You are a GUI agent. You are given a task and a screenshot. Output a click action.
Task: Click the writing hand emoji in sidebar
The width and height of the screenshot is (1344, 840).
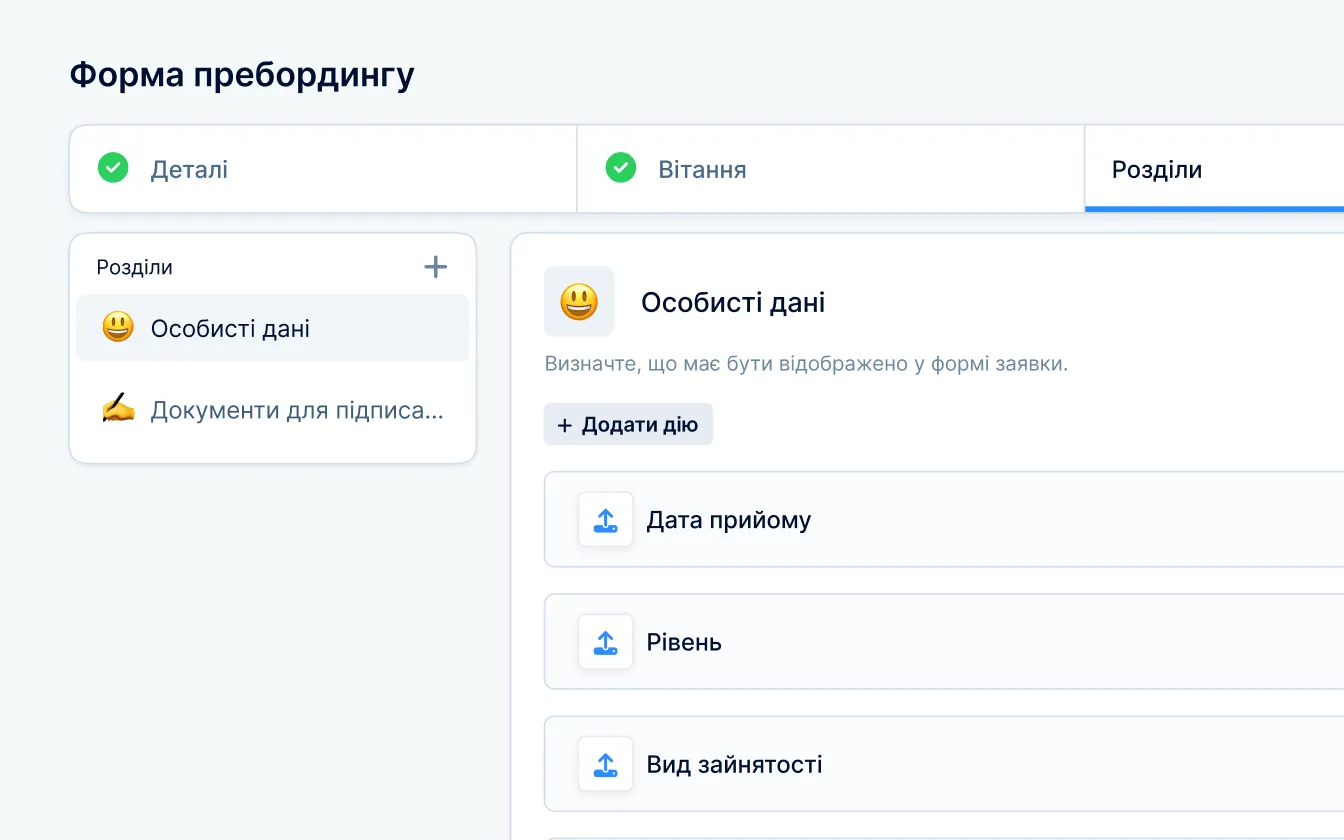point(118,410)
